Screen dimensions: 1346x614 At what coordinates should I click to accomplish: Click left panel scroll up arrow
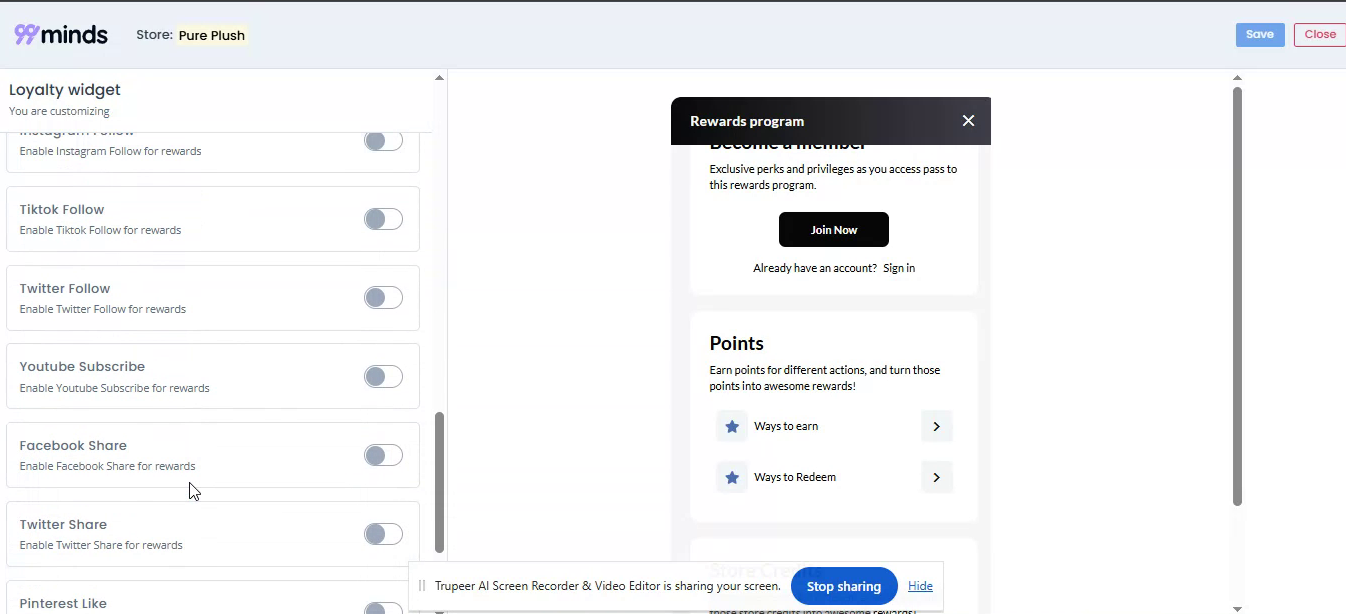tap(439, 78)
